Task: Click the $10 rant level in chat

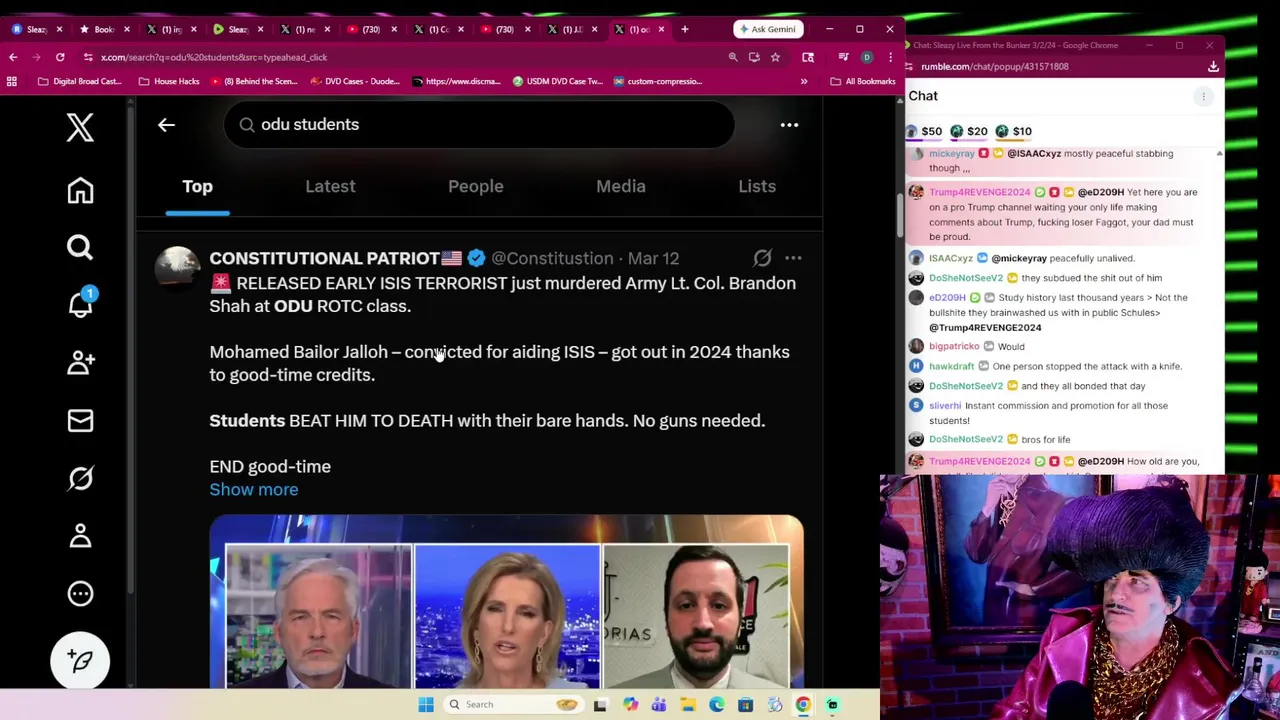Action: (1014, 131)
